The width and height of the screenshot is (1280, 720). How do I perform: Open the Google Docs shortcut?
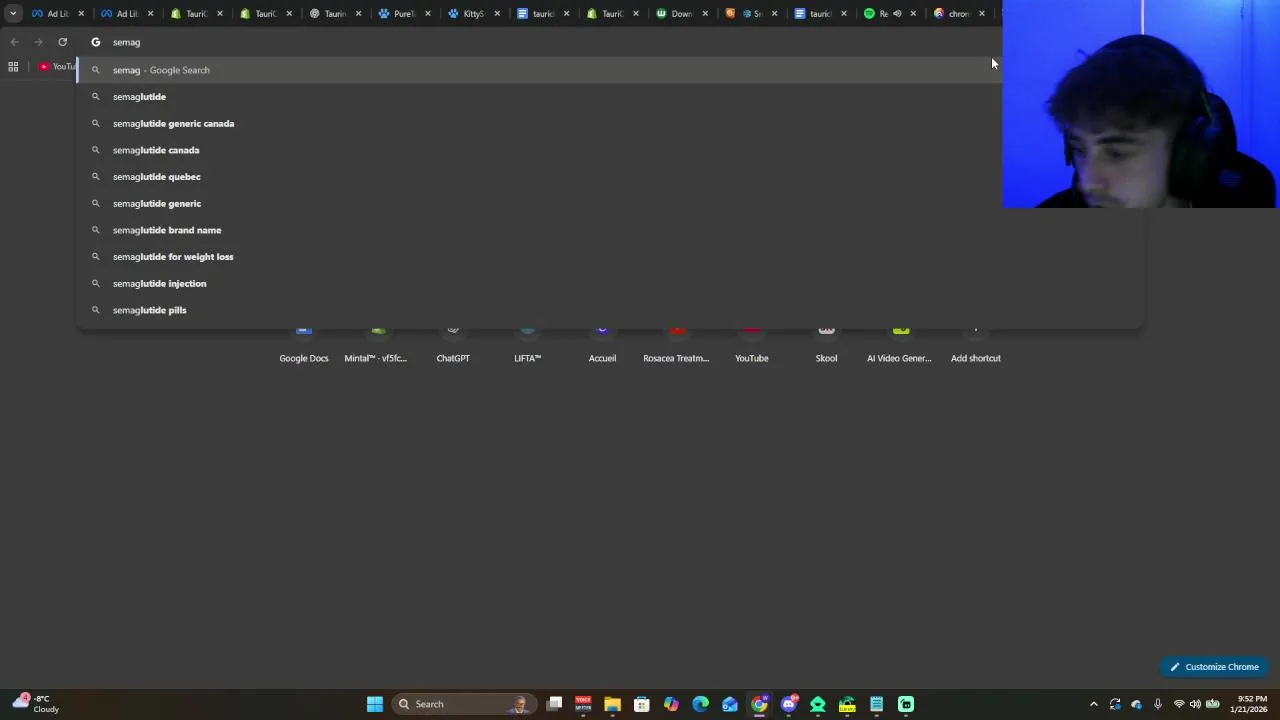304,345
